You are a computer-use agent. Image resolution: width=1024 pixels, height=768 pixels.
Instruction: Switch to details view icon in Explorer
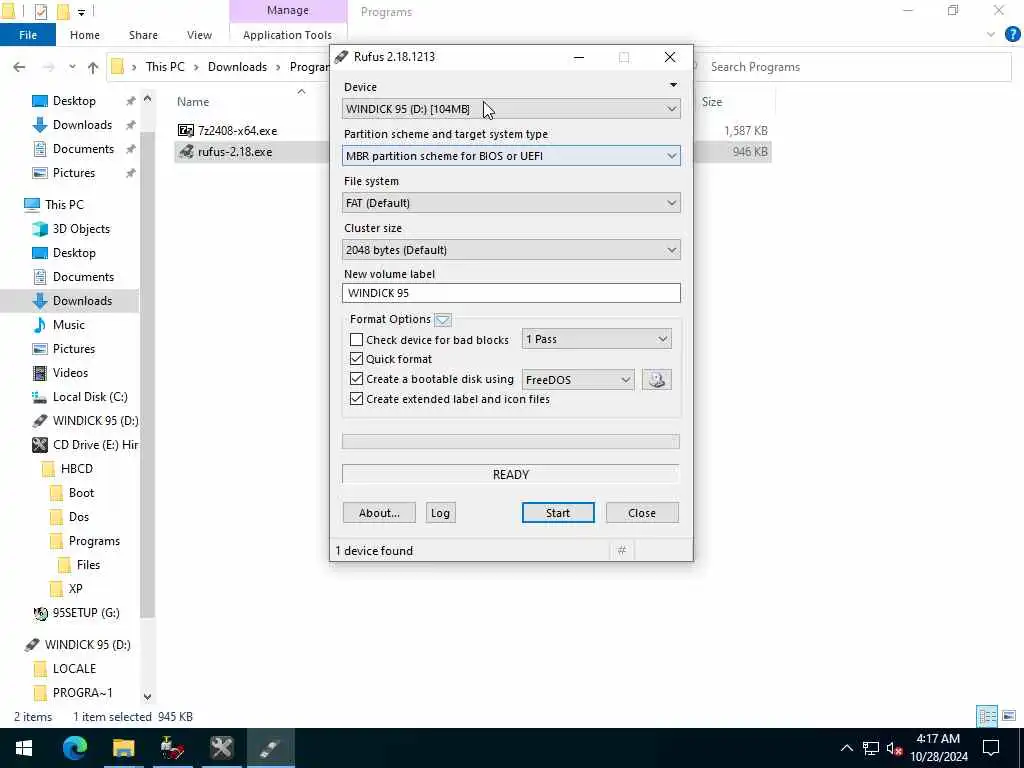click(x=987, y=716)
